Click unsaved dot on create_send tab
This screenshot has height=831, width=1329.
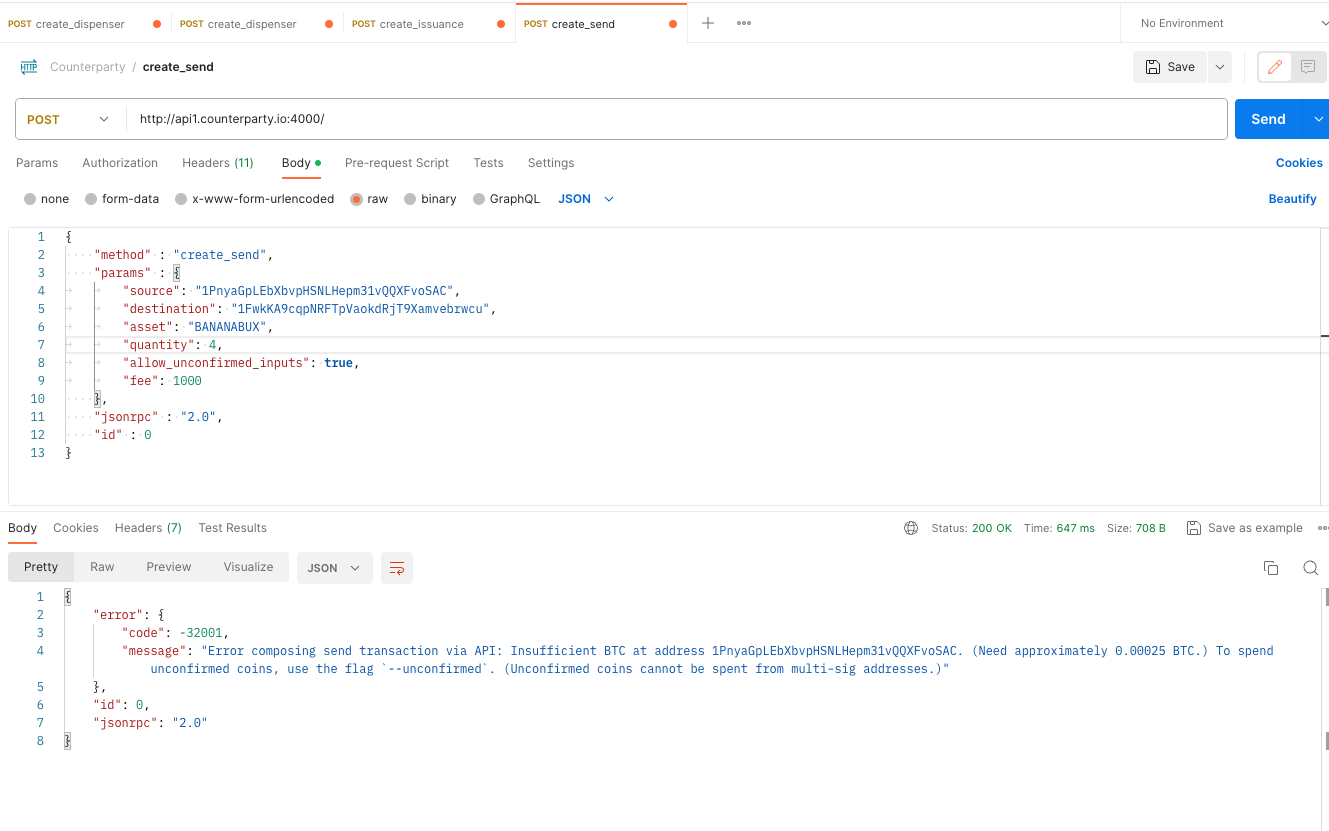[x=673, y=24]
